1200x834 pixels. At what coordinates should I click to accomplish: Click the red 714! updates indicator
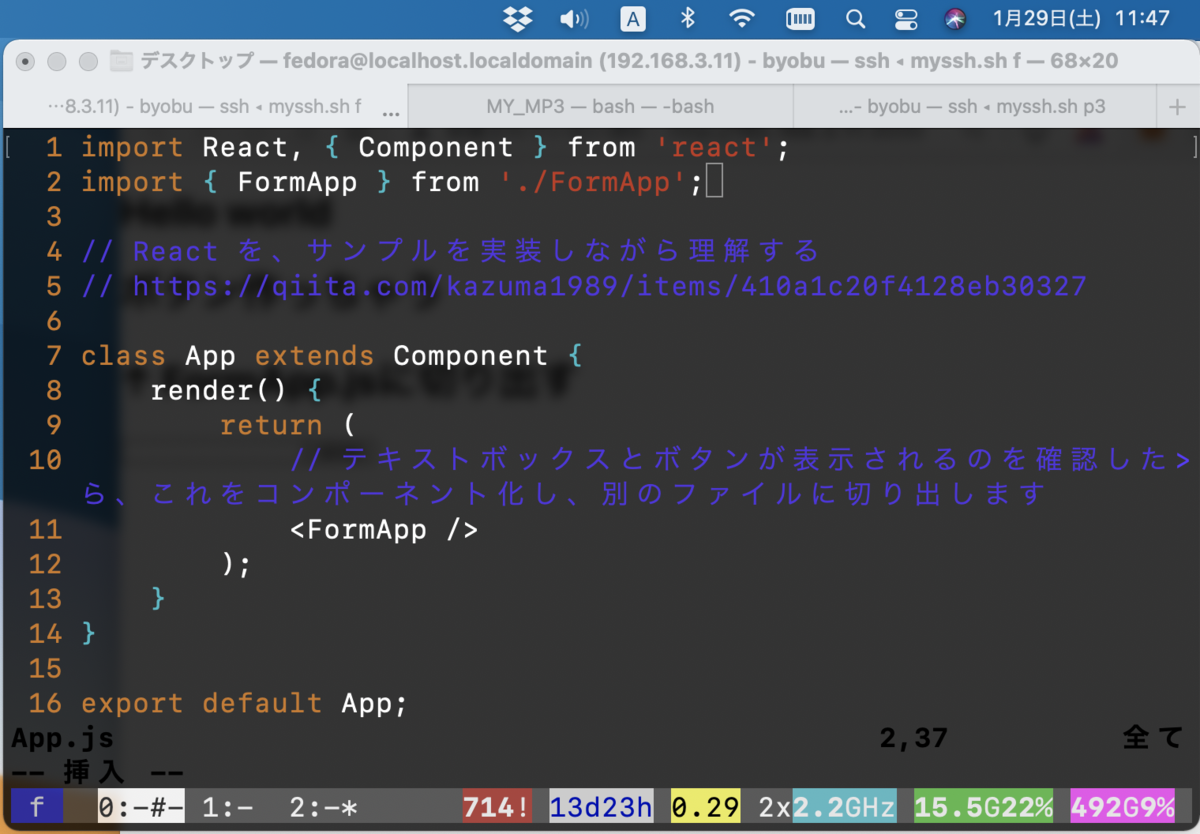497,806
